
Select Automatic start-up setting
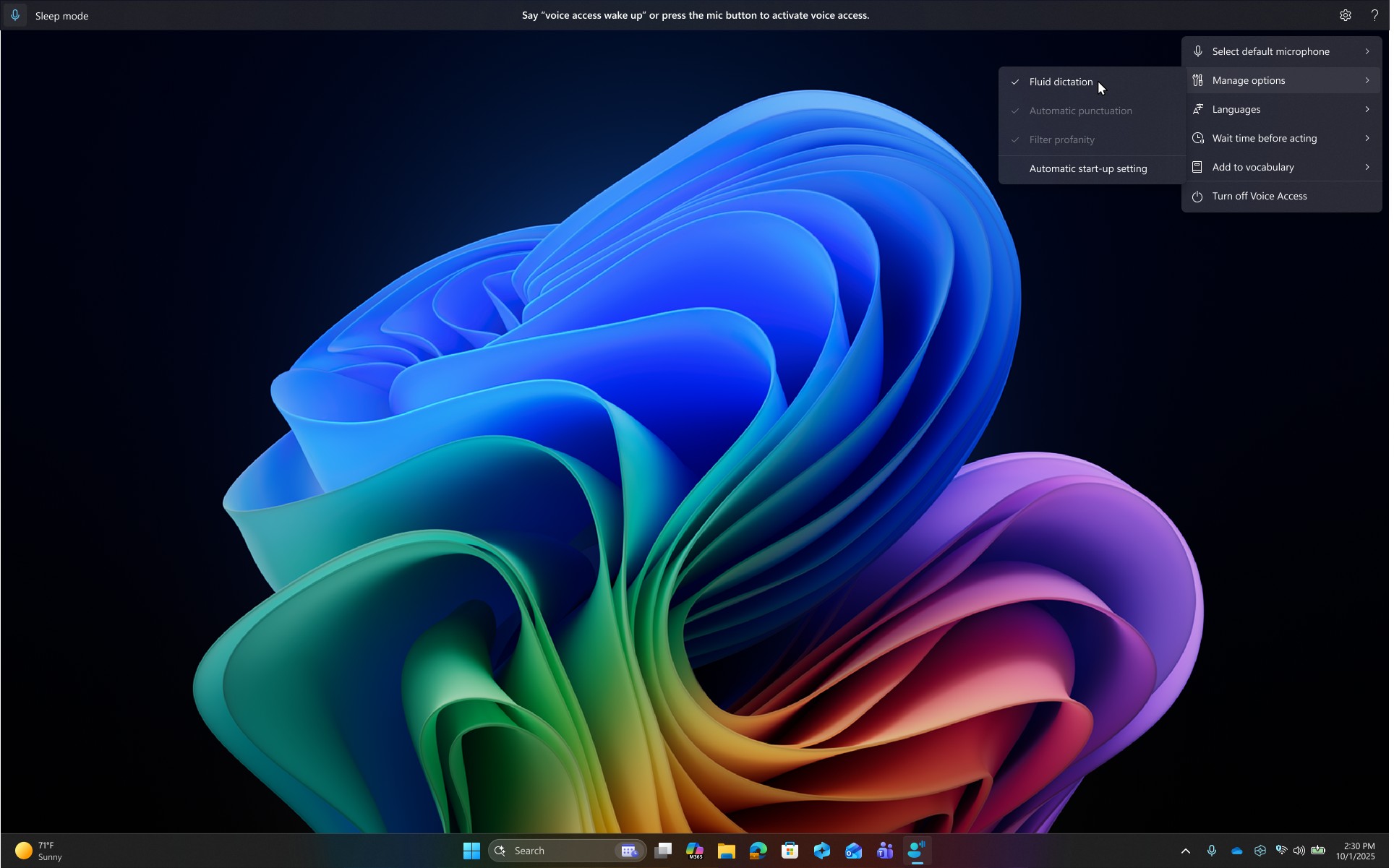tap(1087, 168)
